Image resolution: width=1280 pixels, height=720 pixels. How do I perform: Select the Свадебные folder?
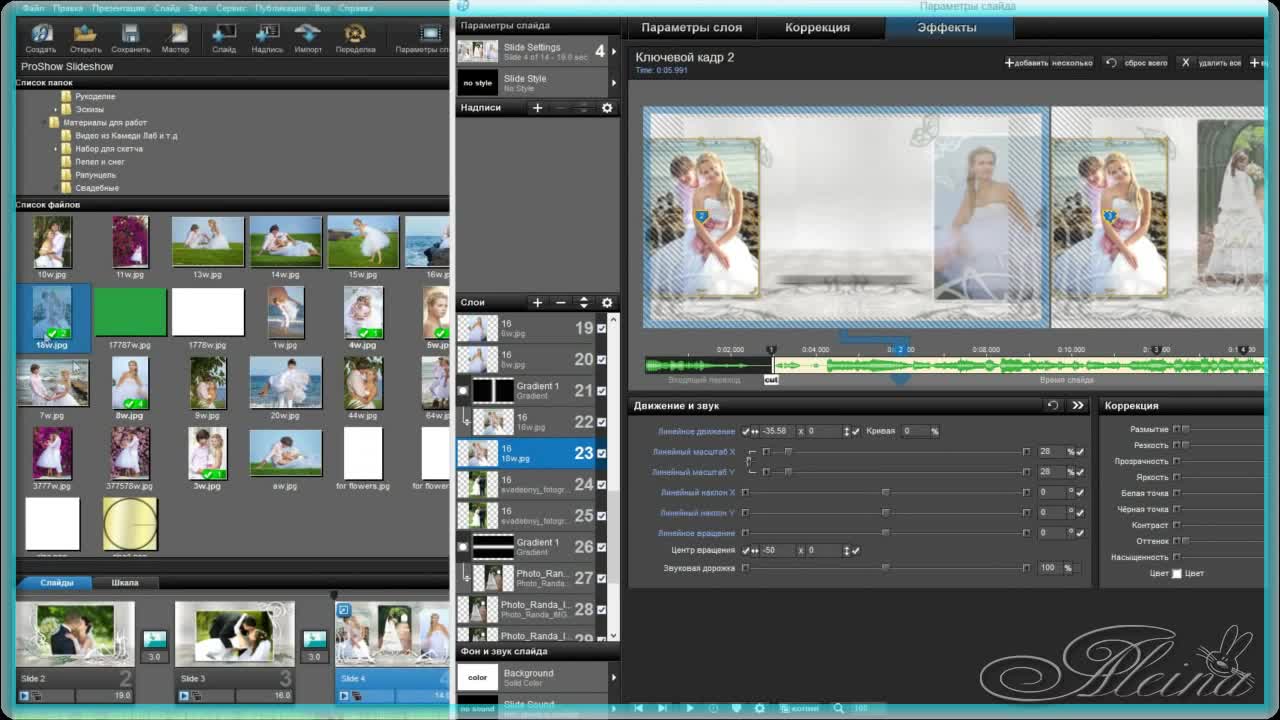[96, 187]
